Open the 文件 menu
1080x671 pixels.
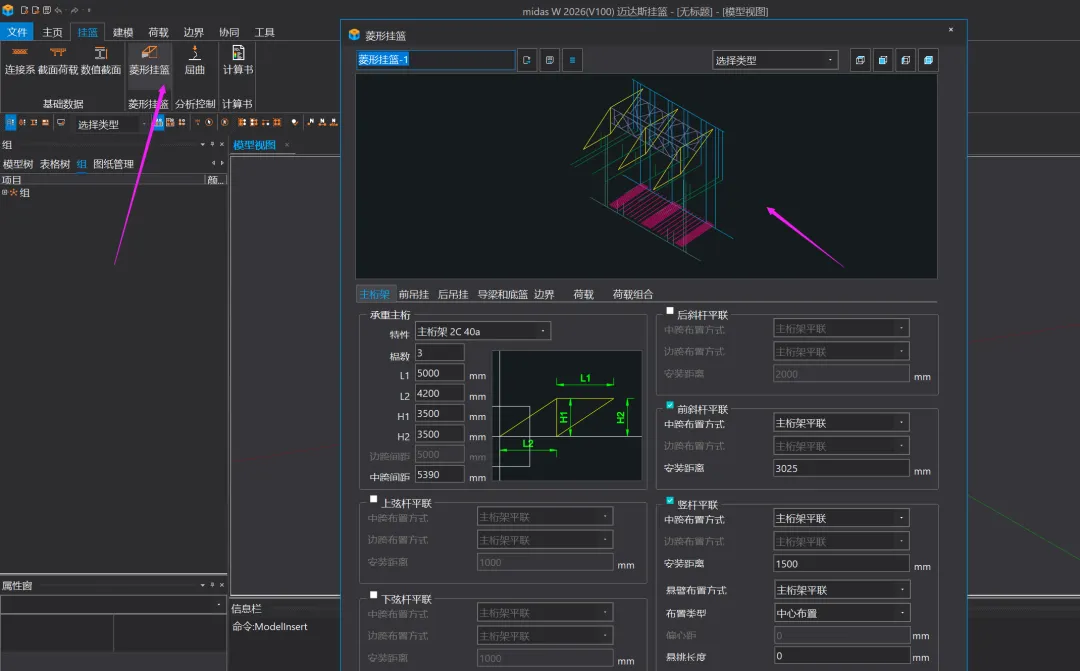click(17, 32)
